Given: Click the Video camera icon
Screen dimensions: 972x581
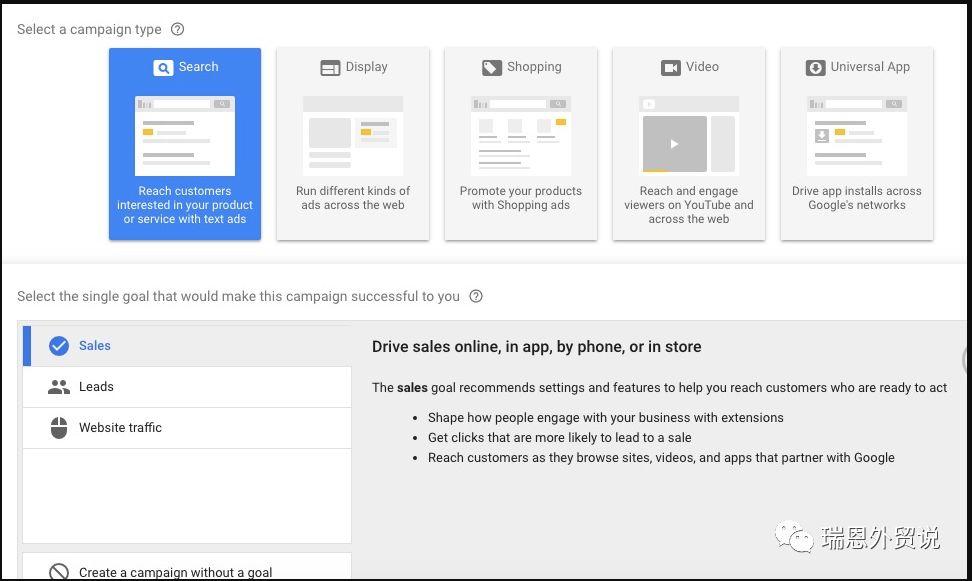Looking at the screenshot, I should [671, 68].
